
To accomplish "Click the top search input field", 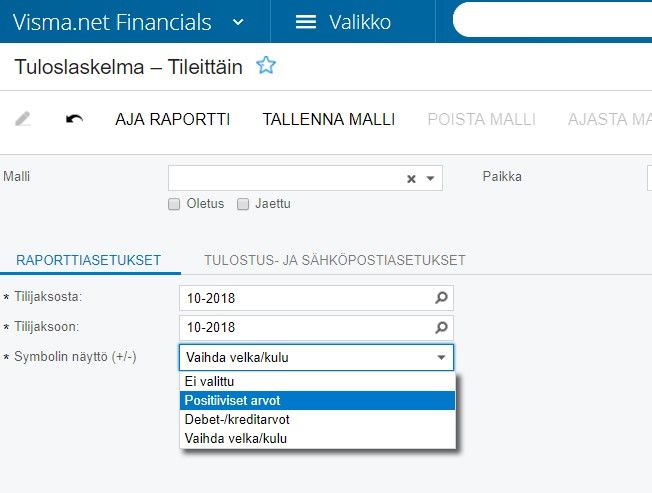I will coord(552,20).
